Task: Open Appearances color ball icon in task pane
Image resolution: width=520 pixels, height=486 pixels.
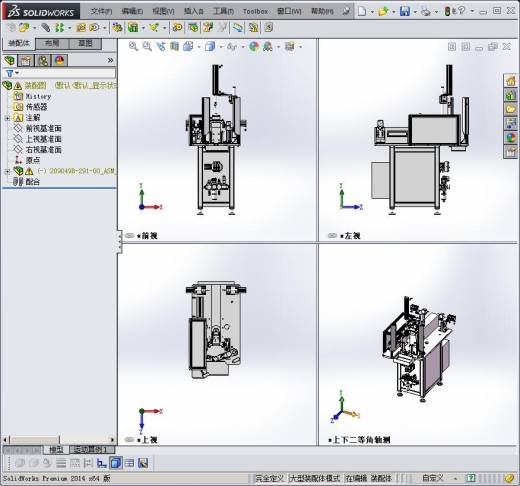Action: tap(510, 137)
